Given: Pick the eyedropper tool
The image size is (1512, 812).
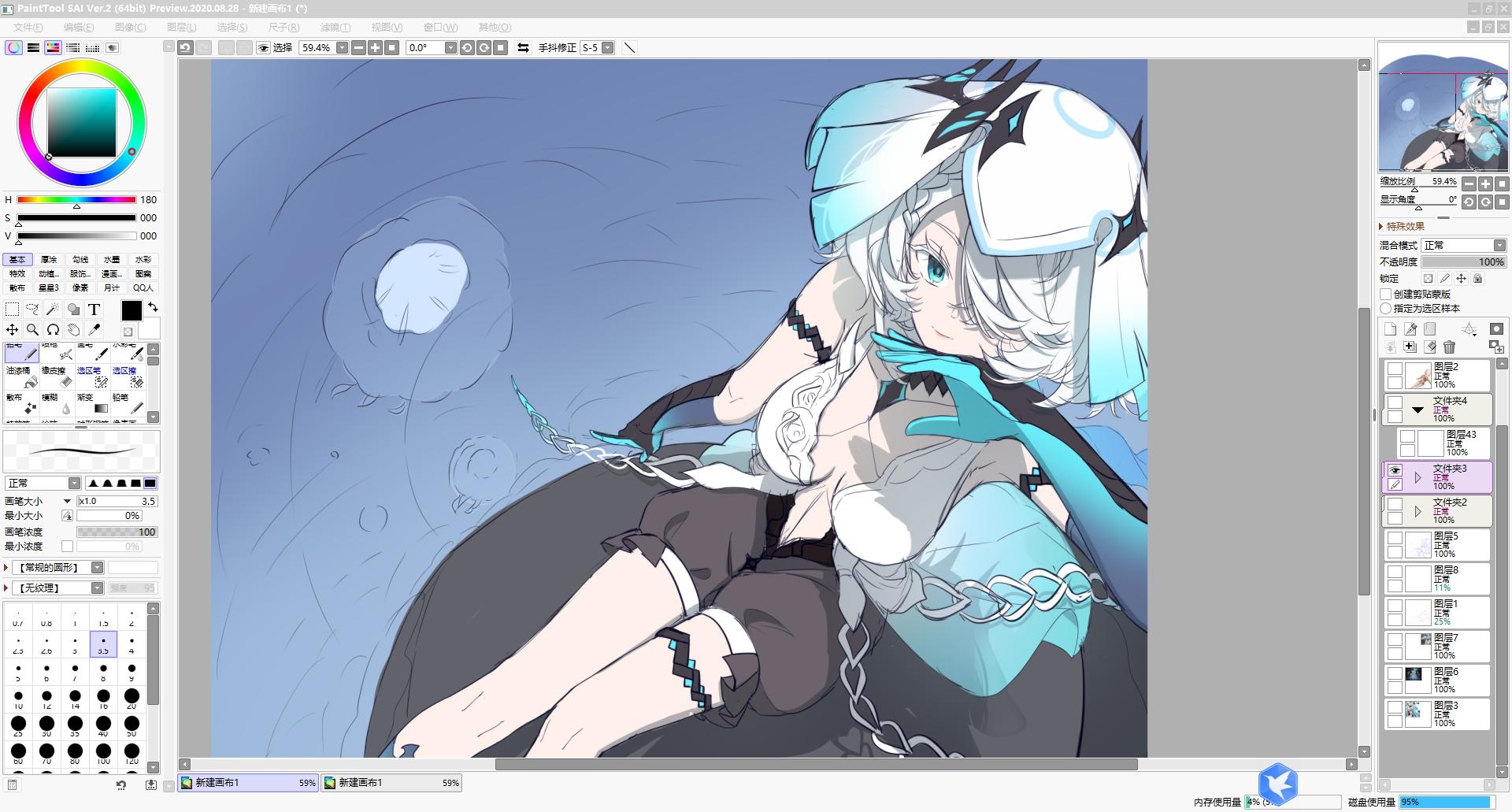Looking at the screenshot, I should pyautogui.click(x=94, y=329).
